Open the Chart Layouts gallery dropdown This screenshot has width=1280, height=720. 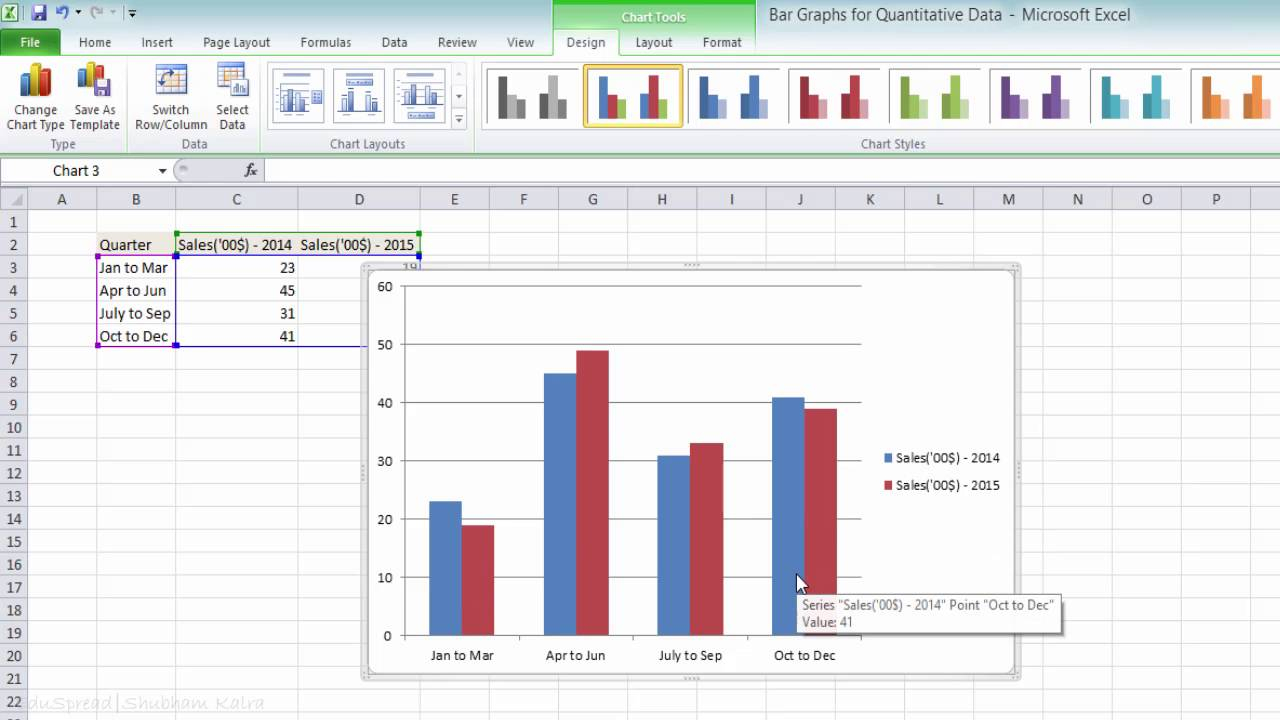click(459, 118)
